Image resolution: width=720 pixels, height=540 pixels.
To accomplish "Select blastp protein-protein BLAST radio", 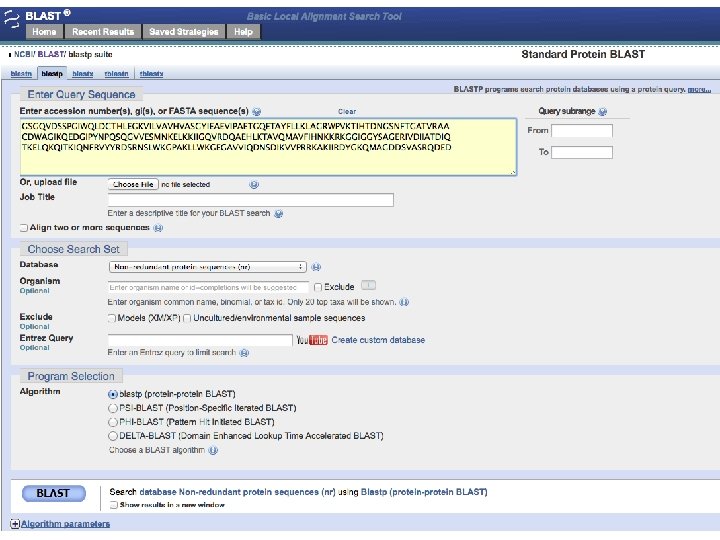I will click(x=112, y=394).
